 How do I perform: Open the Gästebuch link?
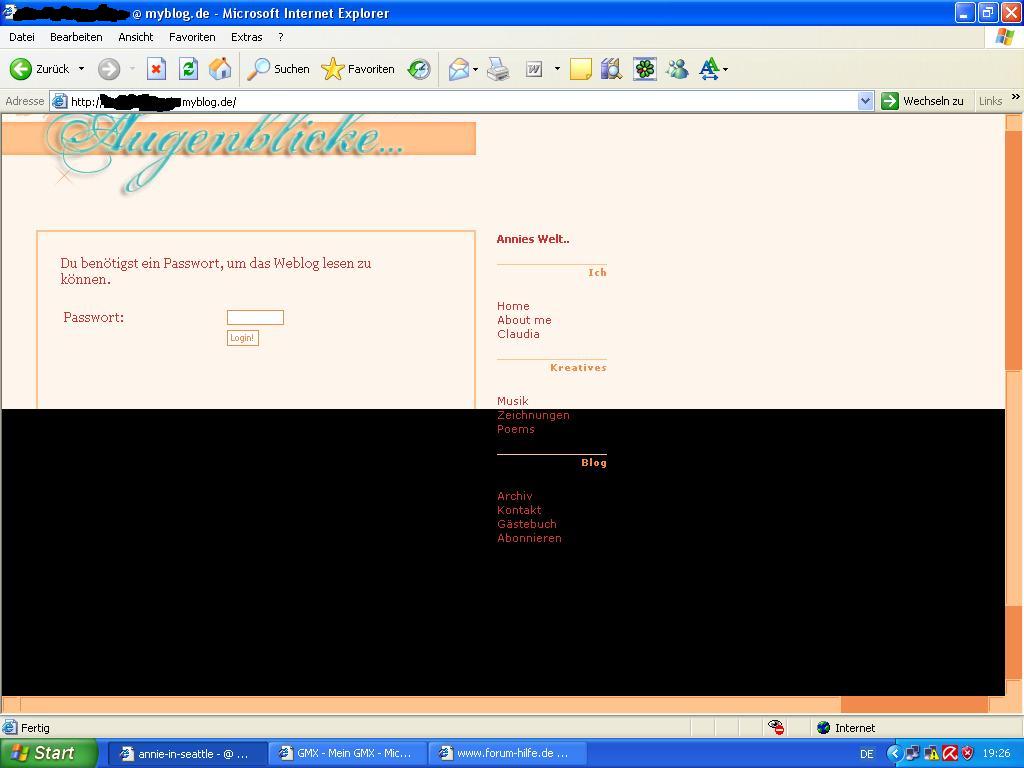coord(527,524)
